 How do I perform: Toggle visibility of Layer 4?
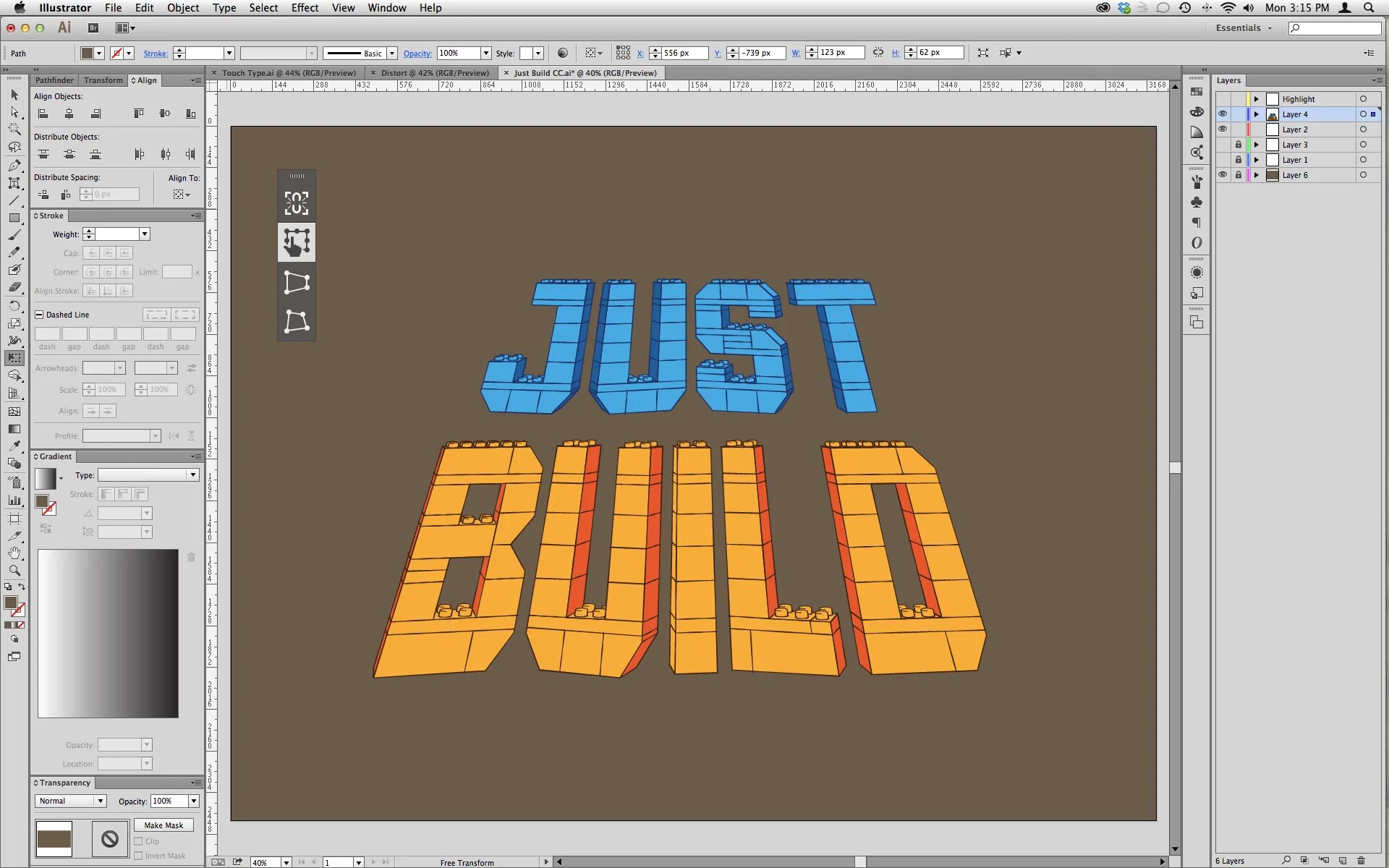coord(1222,113)
